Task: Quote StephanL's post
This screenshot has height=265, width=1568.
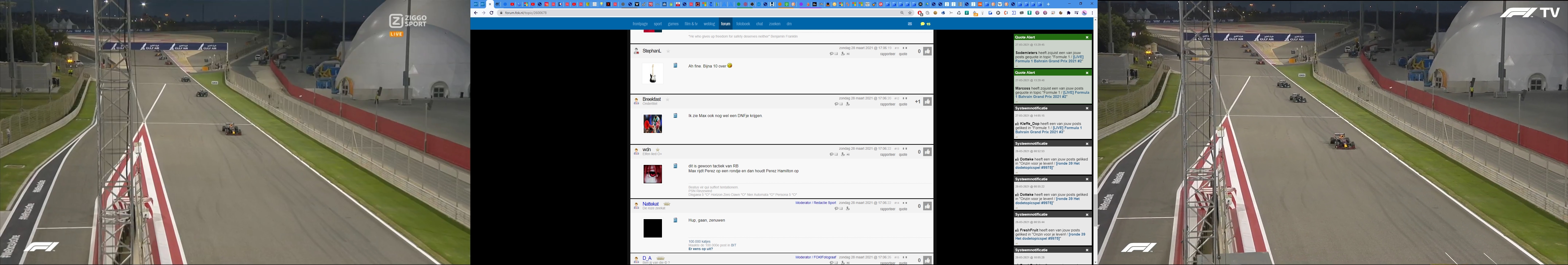Action: pyautogui.click(x=903, y=54)
